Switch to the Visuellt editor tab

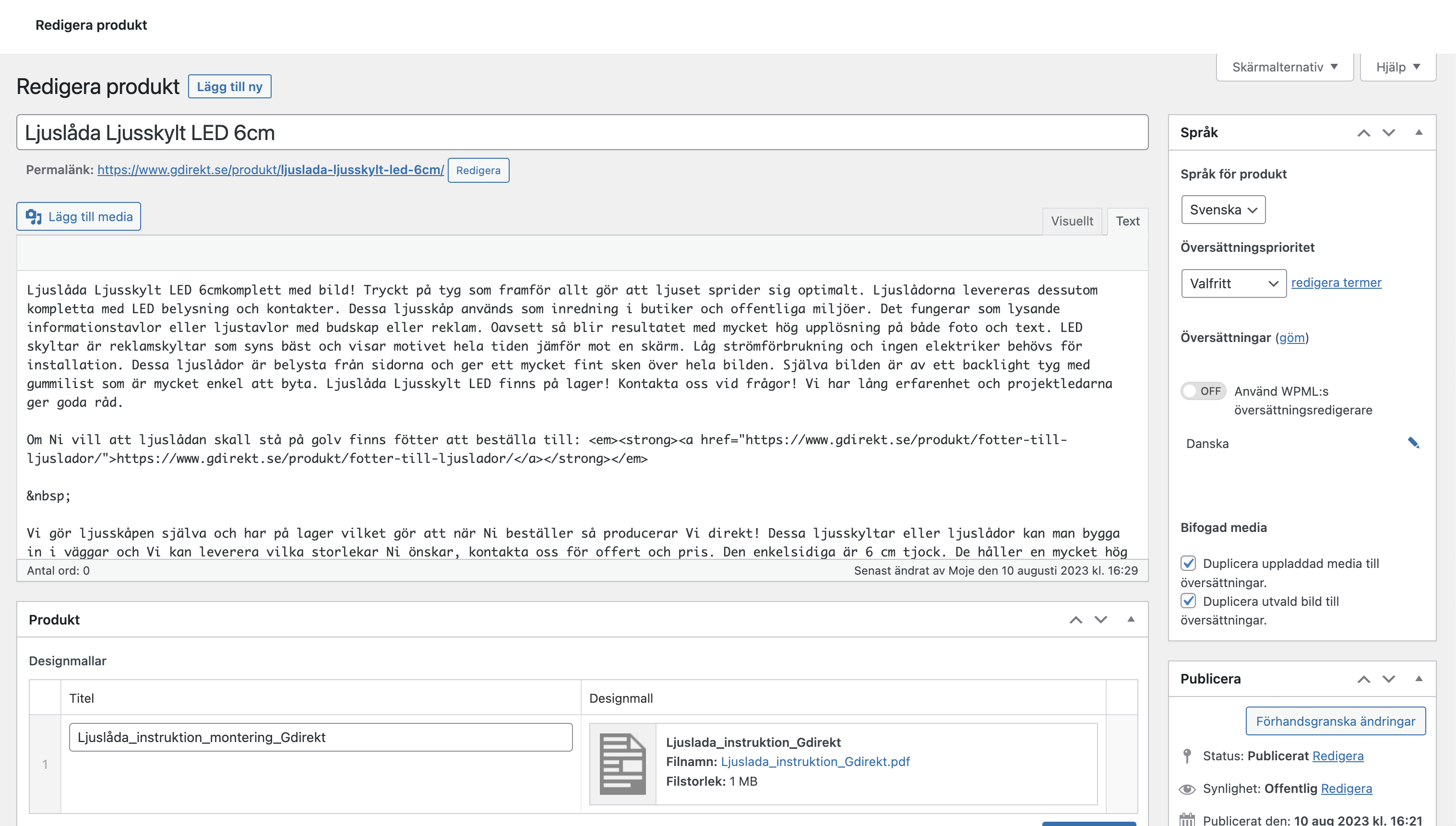pos(1071,221)
